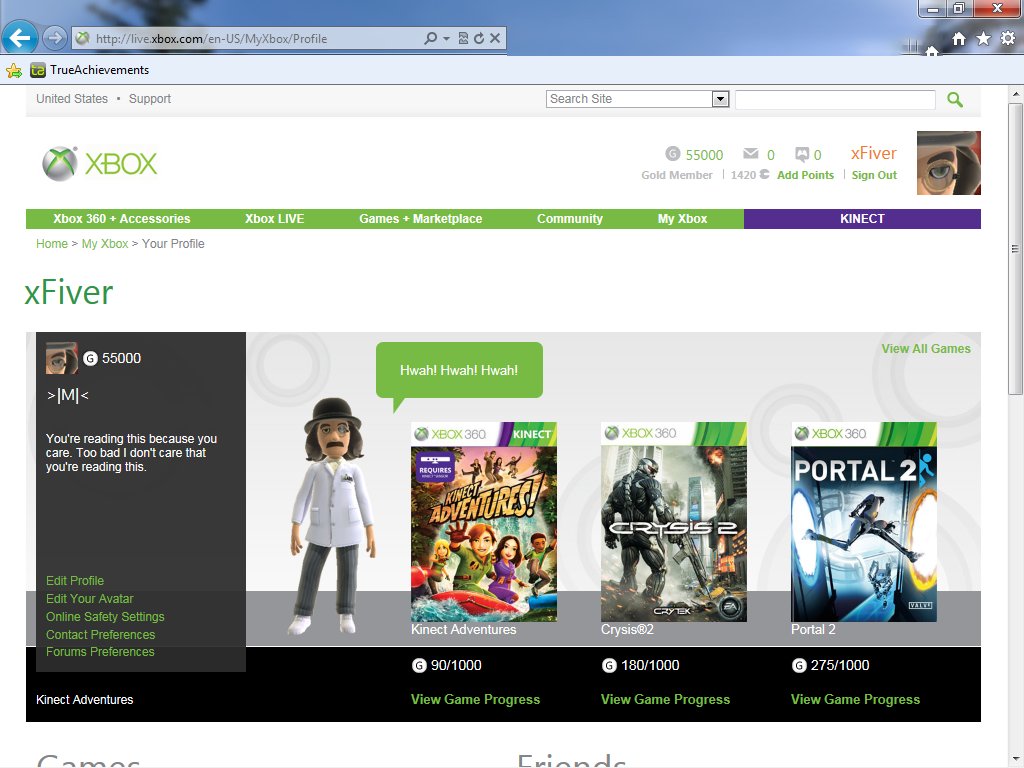Image resolution: width=1024 pixels, height=768 pixels.
Task: Open TrueAchievements bookmark in favorites bar
Action: click(x=90, y=70)
